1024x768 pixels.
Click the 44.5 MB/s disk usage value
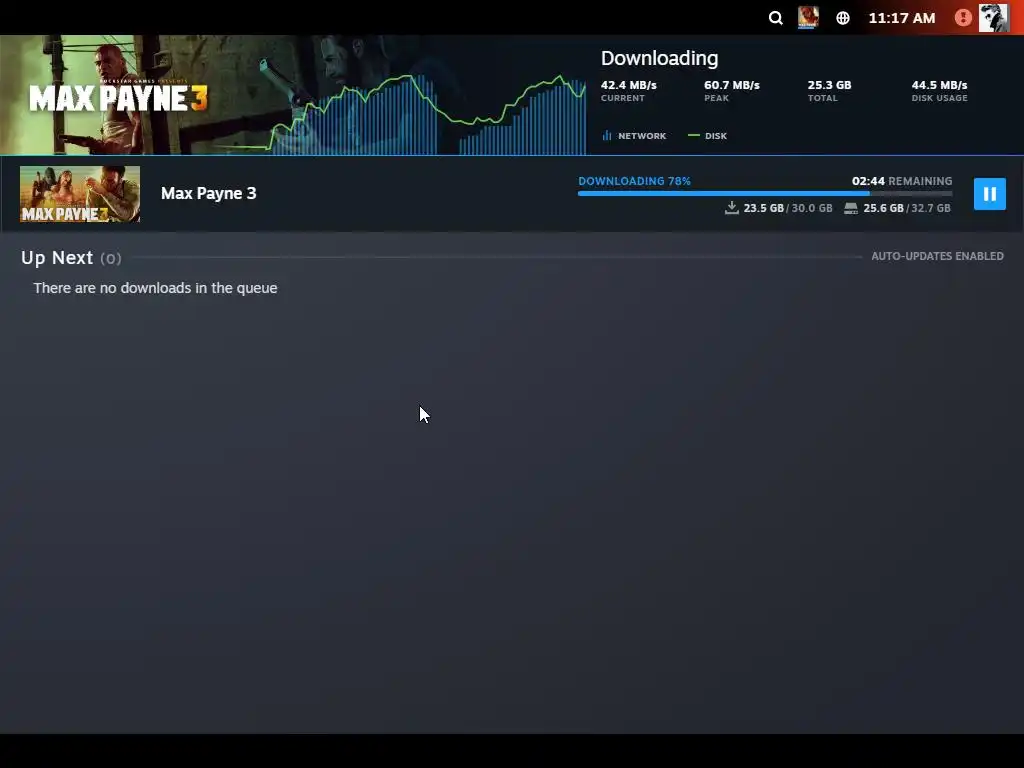[x=939, y=85]
